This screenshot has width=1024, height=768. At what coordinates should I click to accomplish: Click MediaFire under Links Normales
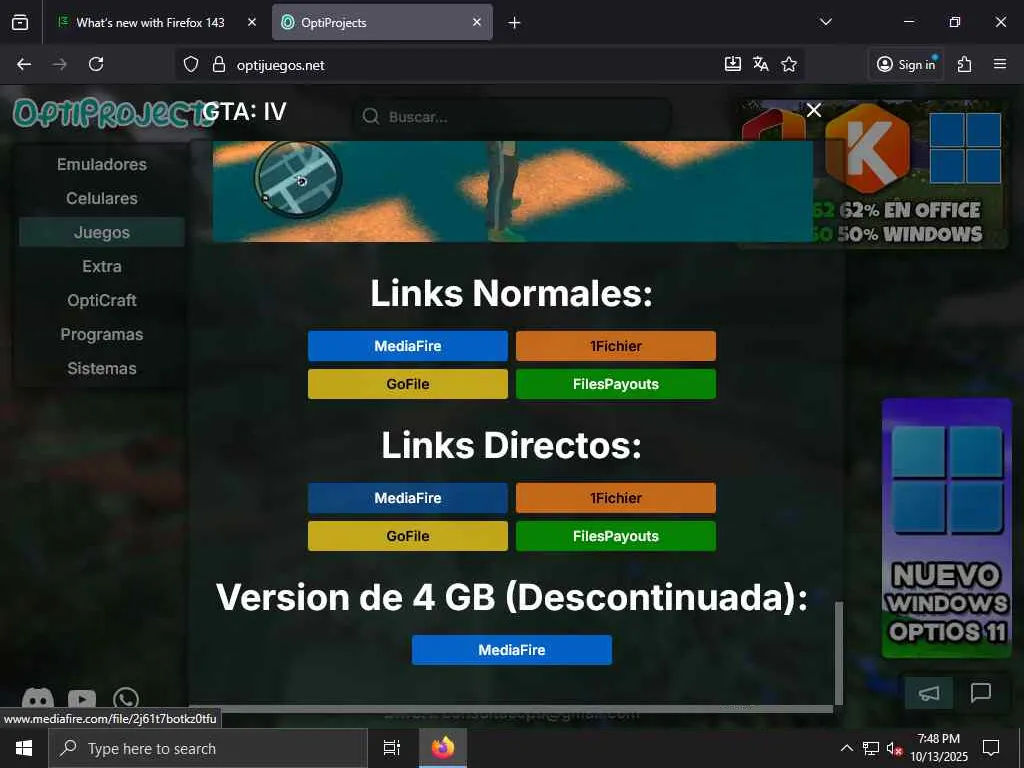click(408, 346)
